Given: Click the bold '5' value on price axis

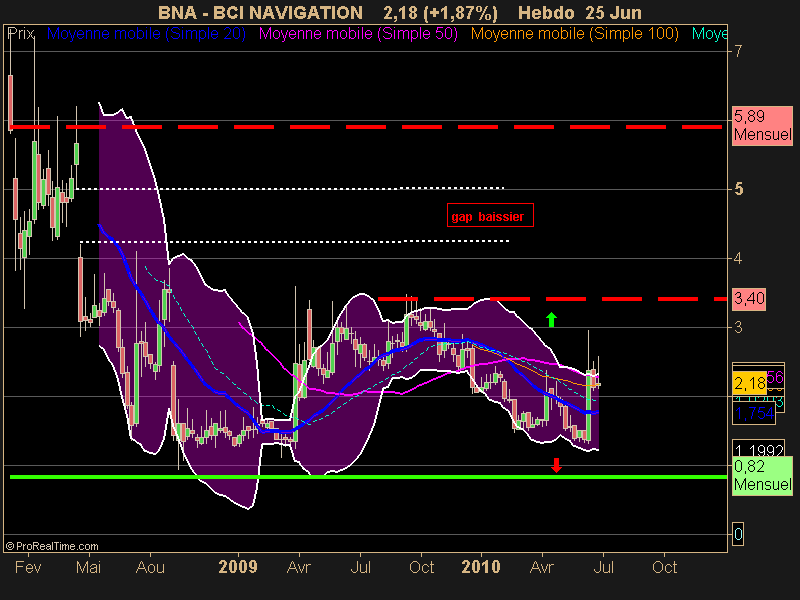Looking at the screenshot, I should tap(738, 189).
